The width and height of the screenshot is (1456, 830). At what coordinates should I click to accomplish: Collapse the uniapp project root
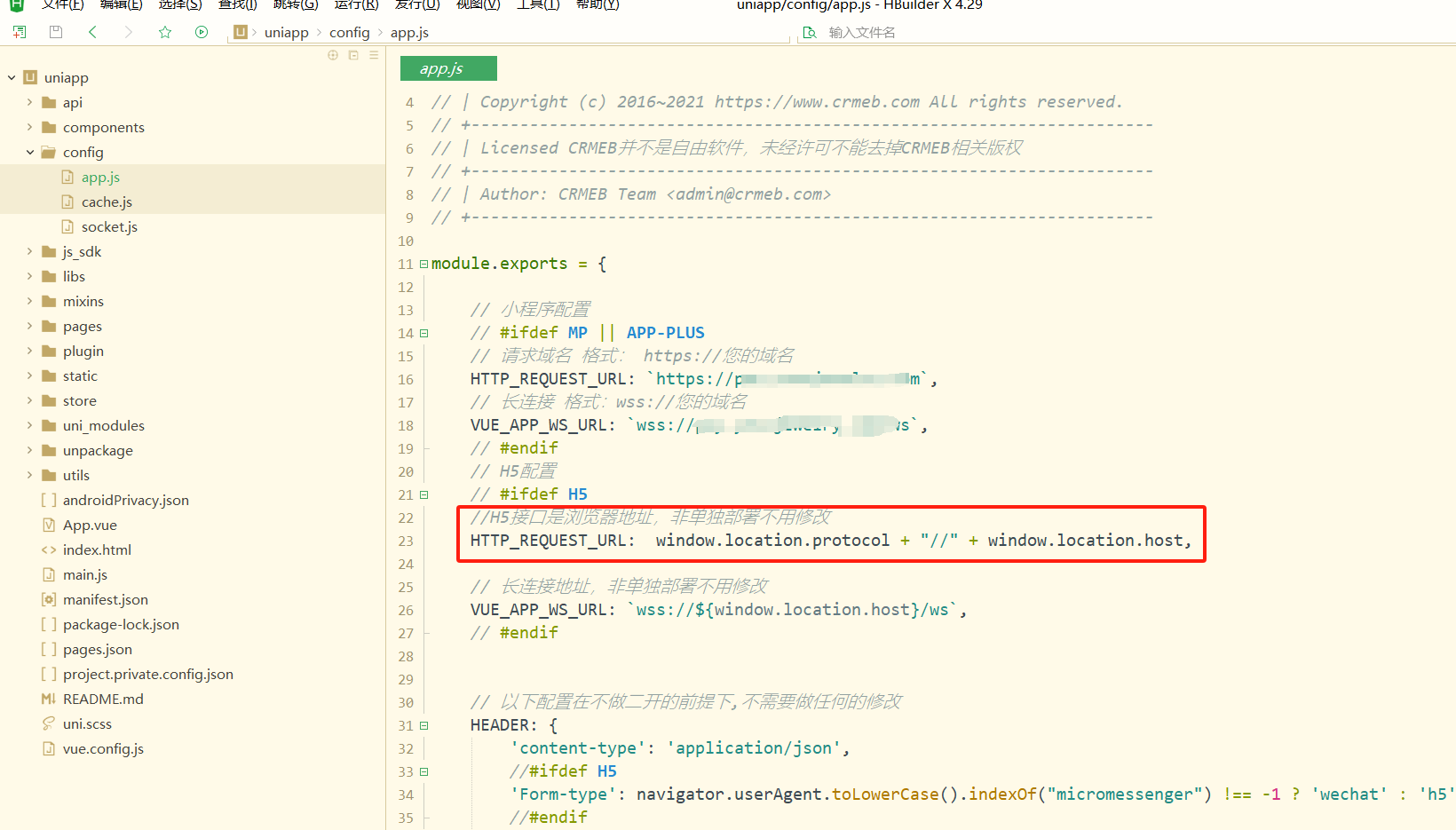click(x=12, y=77)
